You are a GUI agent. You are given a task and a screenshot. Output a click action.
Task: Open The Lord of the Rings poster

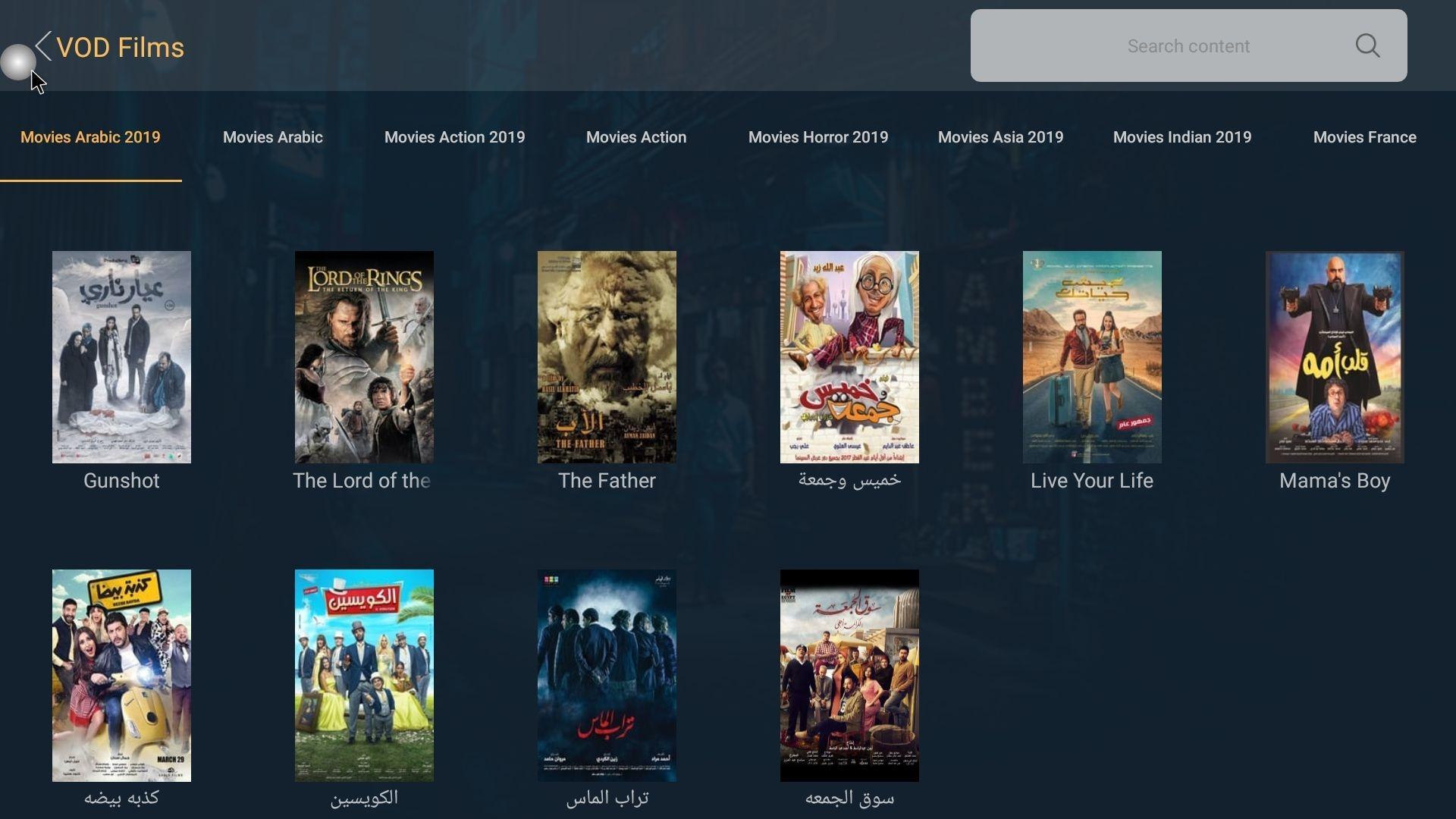click(364, 357)
